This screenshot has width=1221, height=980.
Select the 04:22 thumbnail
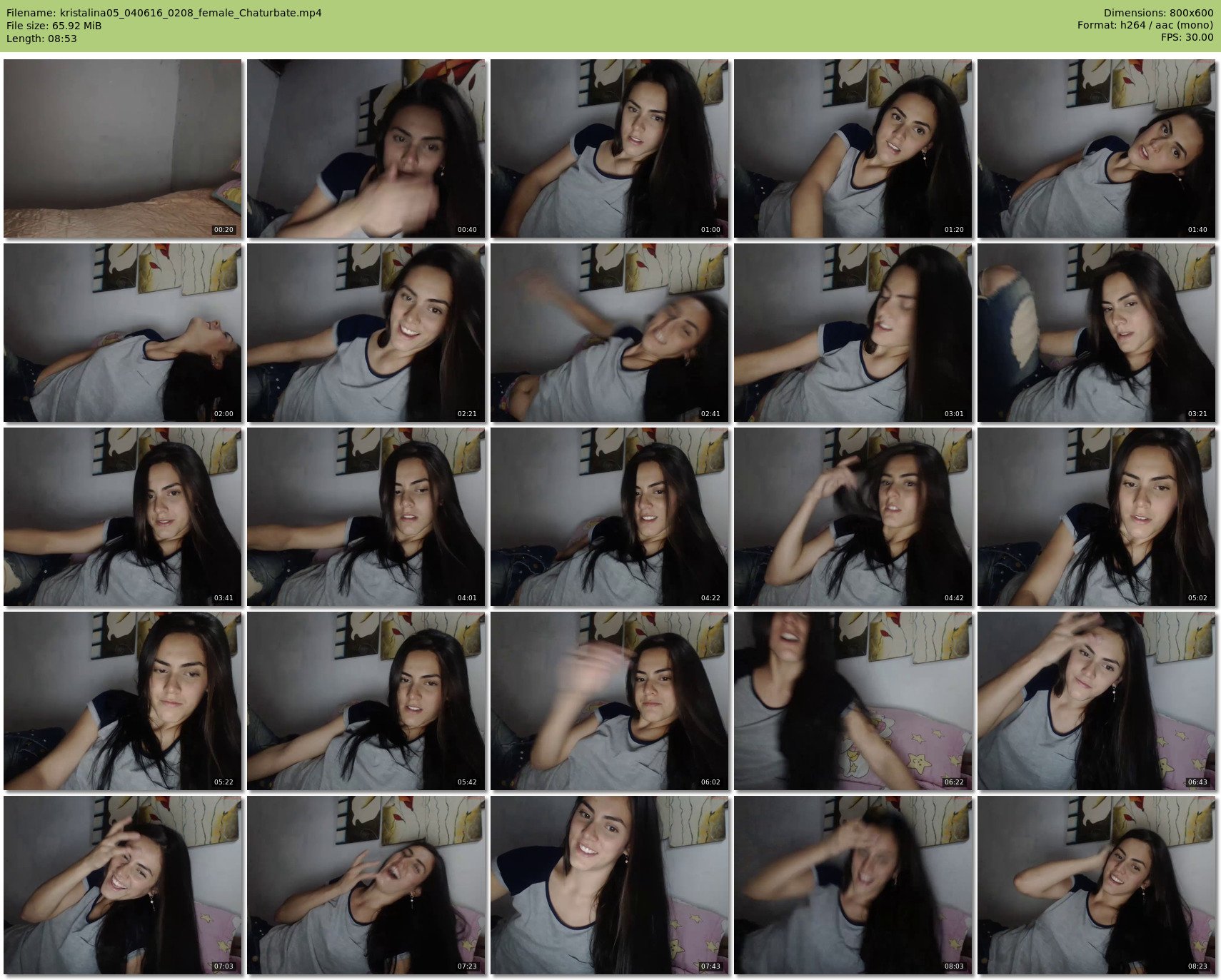609,517
